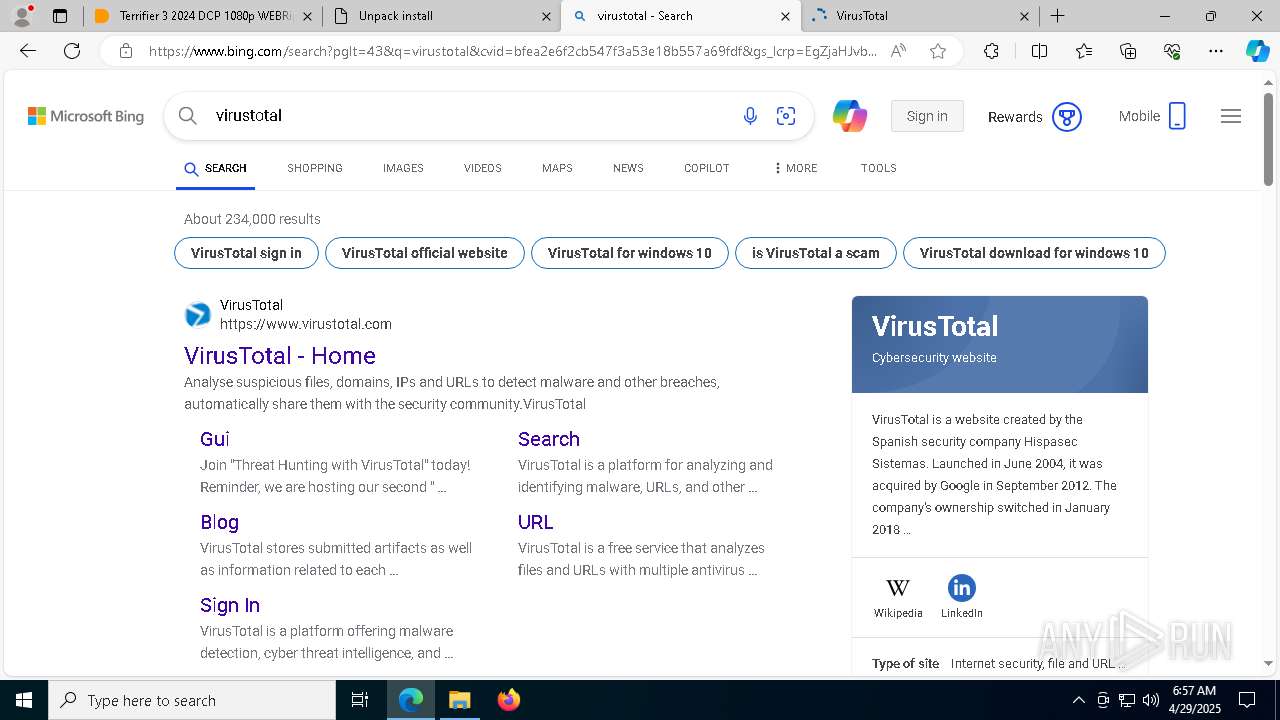Search using an image icon
This screenshot has width=1280, height=720.
(x=786, y=116)
